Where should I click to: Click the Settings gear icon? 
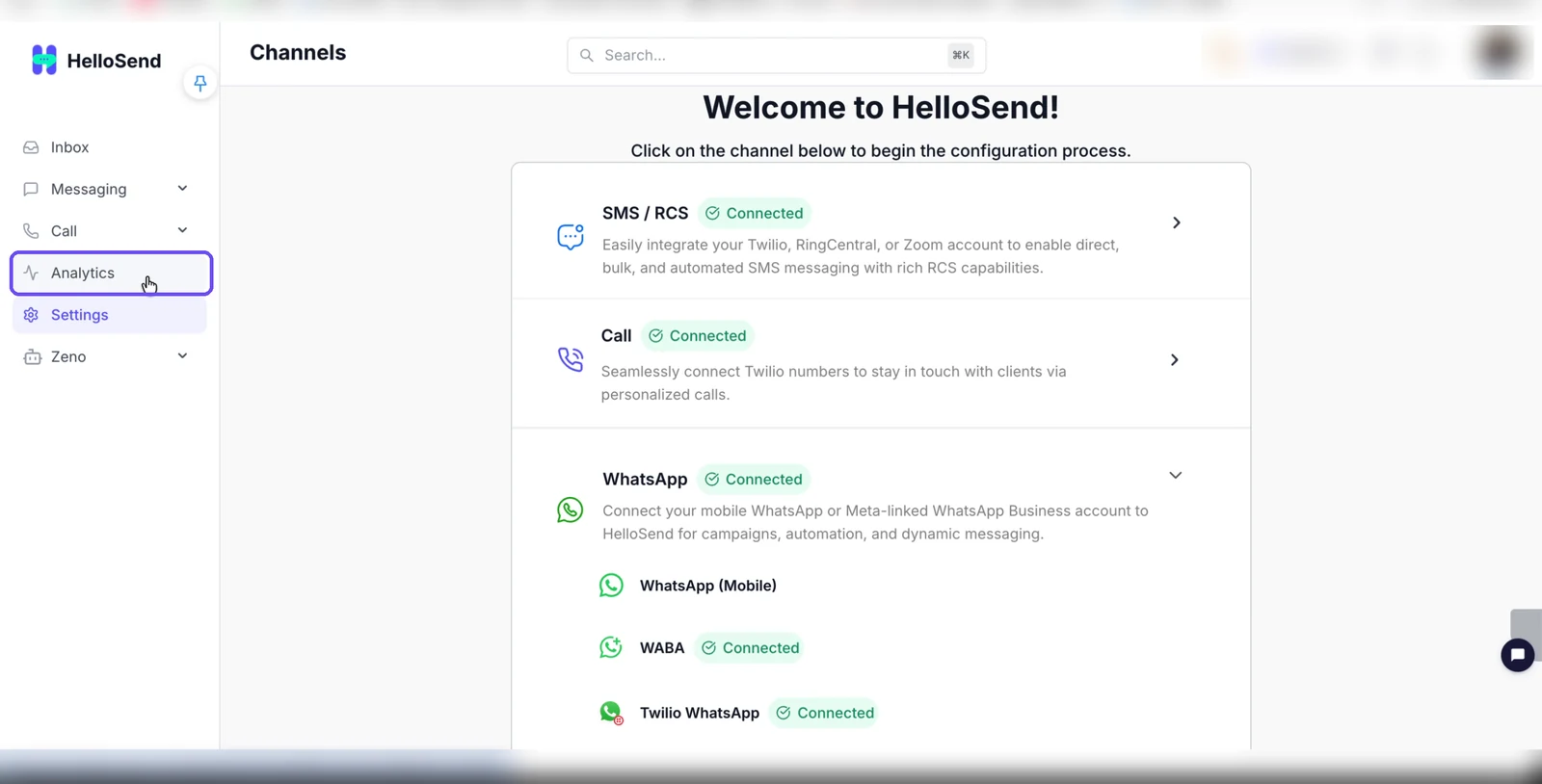(31, 315)
